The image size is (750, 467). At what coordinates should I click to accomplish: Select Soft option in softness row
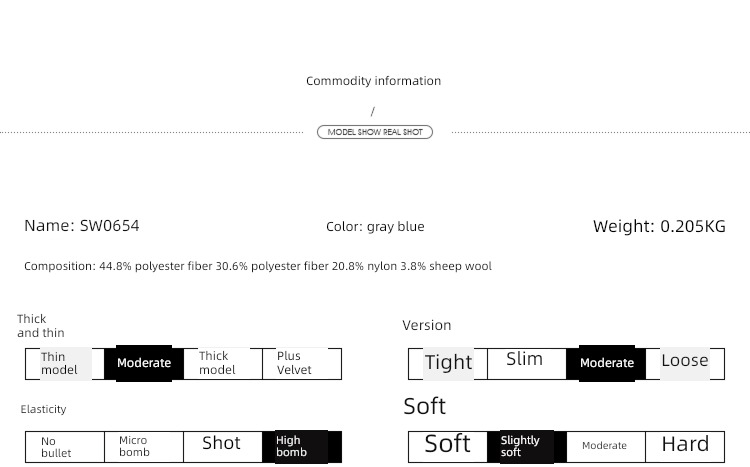448,447
